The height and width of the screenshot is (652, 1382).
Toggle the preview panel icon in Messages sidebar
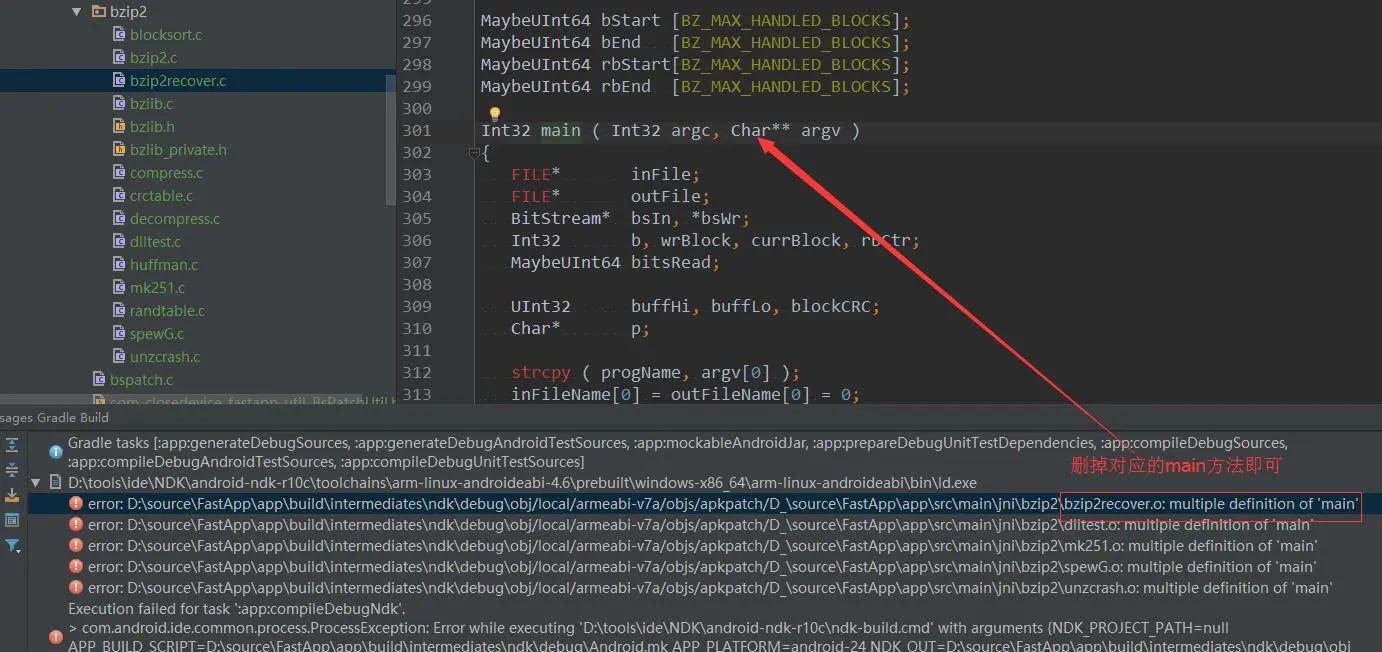tap(12, 520)
